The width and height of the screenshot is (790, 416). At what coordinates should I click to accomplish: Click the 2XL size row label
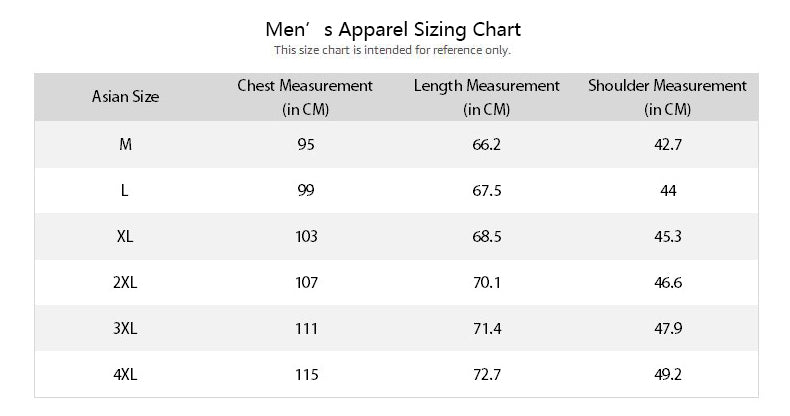pos(125,283)
